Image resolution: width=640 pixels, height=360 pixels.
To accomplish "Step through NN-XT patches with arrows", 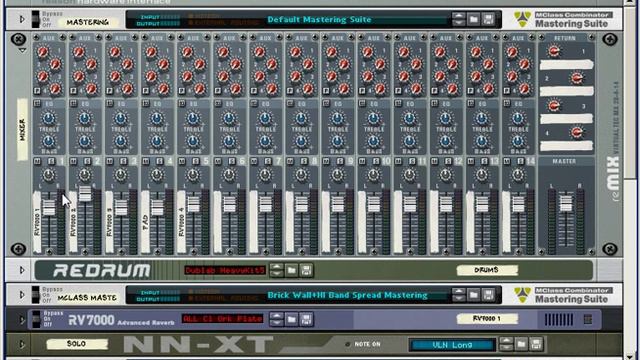I will [507, 344].
